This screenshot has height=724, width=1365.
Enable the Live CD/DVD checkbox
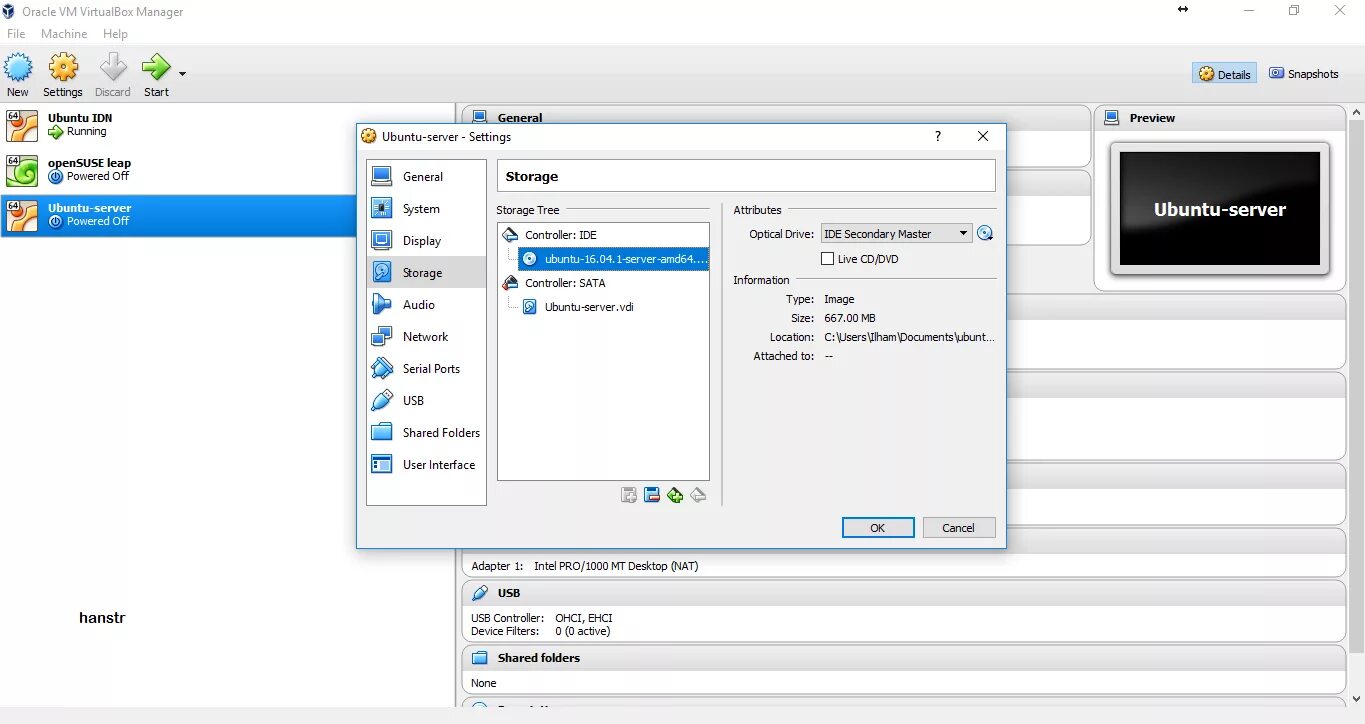pyautogui.click(x=827, y=259)
